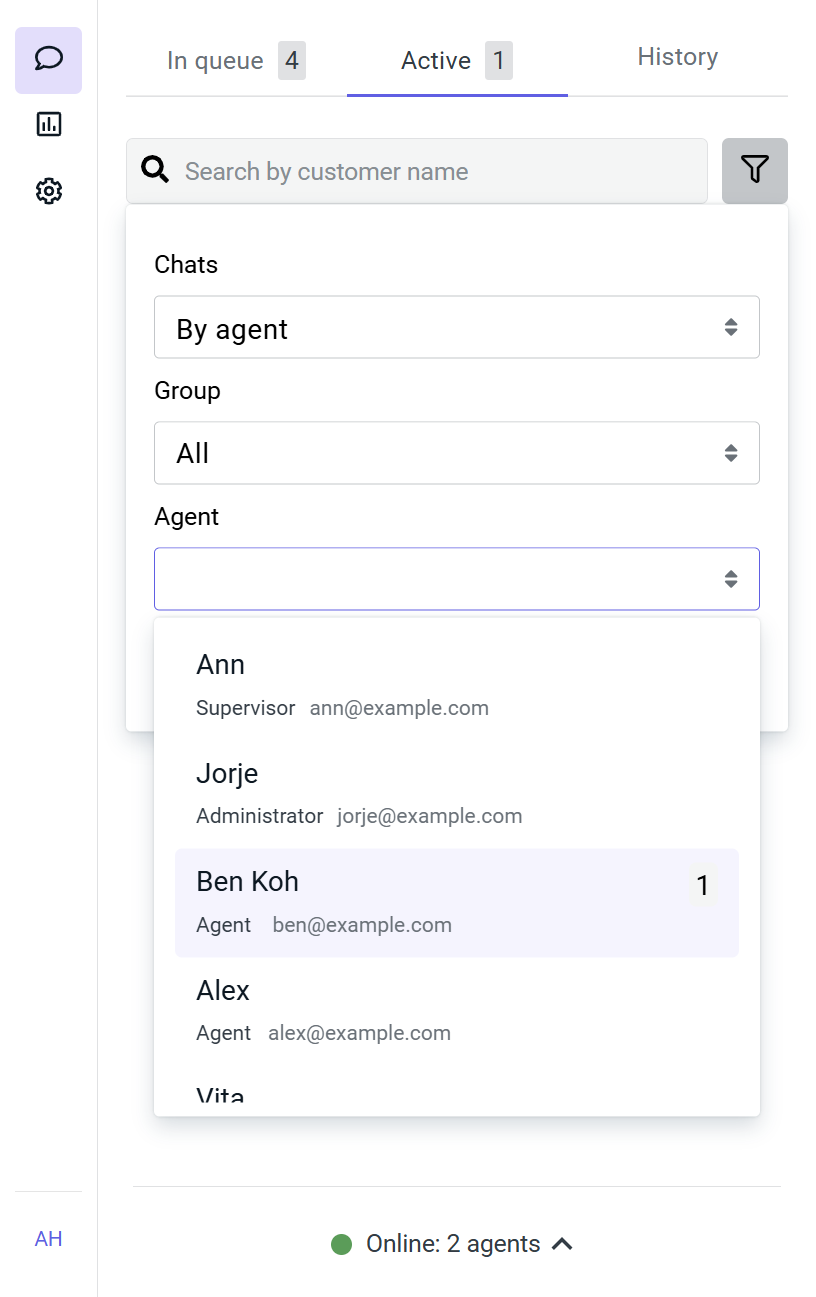The width and height of the screenshot is (816, 1297).
Task: Select Ann from the agent list
Action: click(456, 685)
